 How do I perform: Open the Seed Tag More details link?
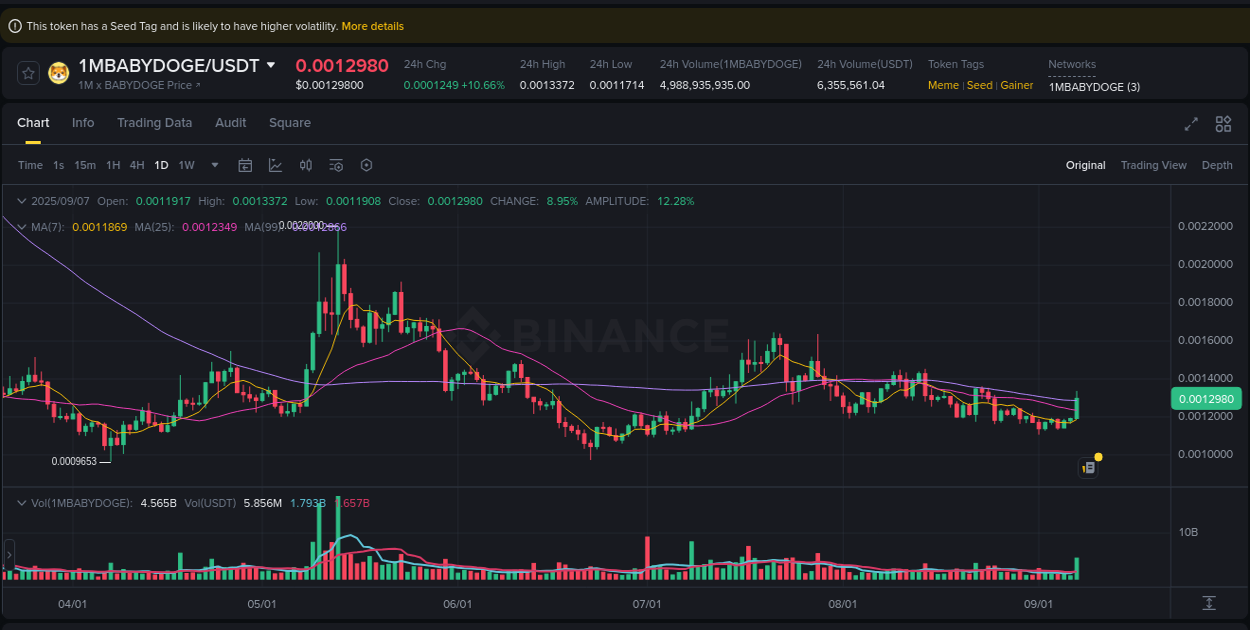coord(372,25)
